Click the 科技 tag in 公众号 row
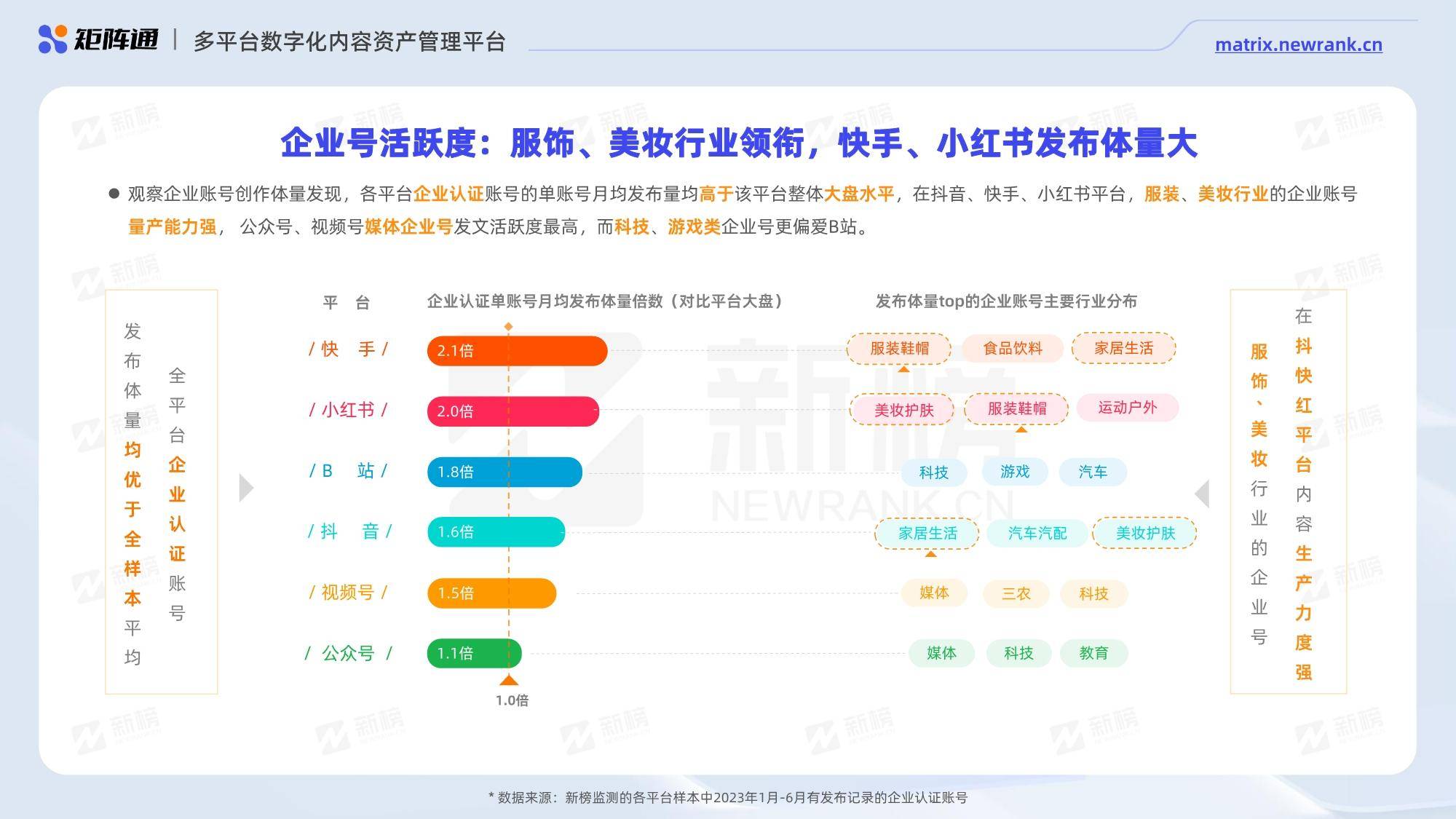Viewport: 1456px width, 819px height. point(1019,653)
